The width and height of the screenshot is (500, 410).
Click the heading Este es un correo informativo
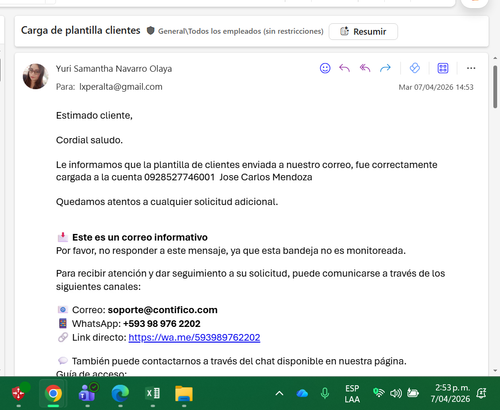140,237
